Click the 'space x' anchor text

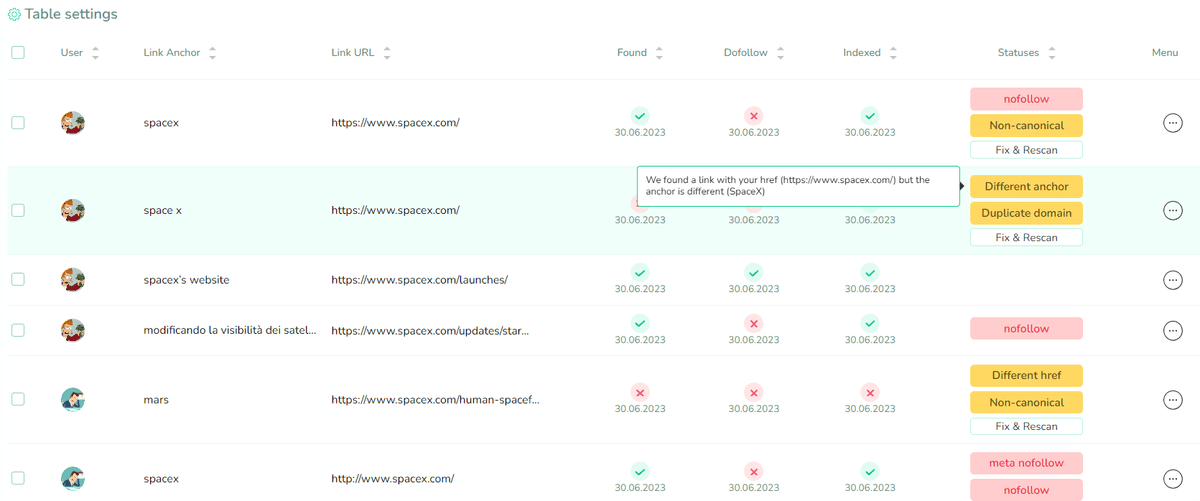click(x=163, y=211)
